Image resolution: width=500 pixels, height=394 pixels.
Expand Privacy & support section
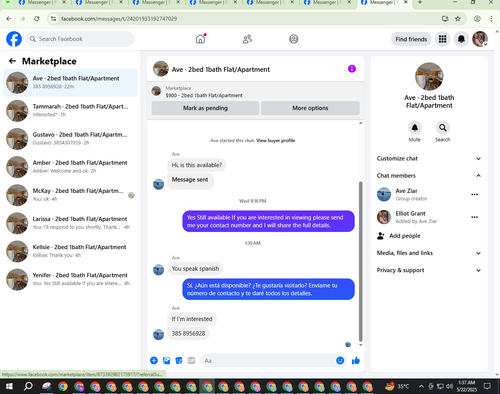click(x=429, y=270)
